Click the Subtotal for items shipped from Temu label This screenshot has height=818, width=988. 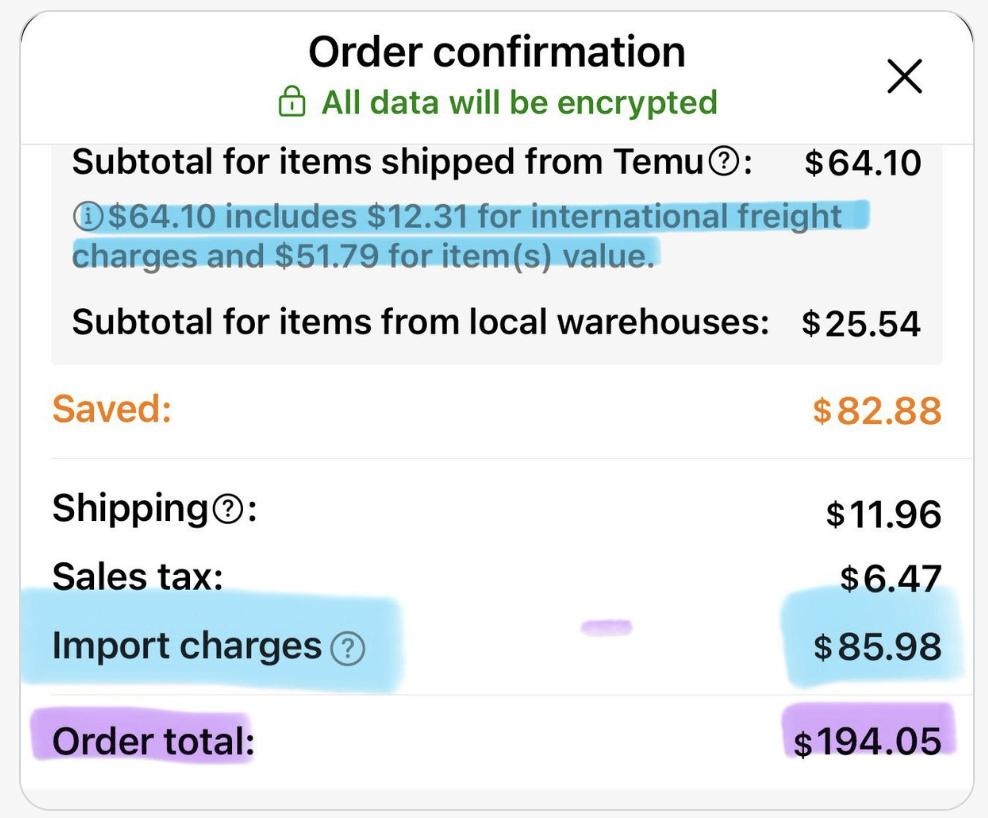tap(390, 162)
